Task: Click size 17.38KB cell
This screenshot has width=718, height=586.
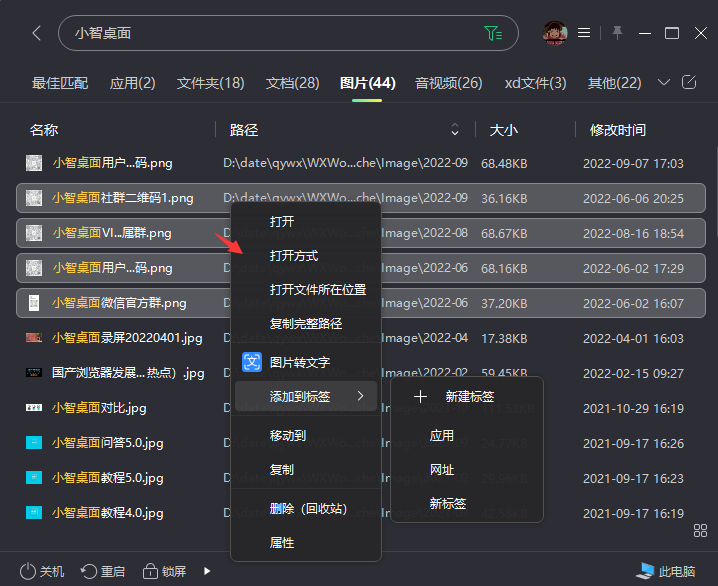Action: click(x=504, y=338)
